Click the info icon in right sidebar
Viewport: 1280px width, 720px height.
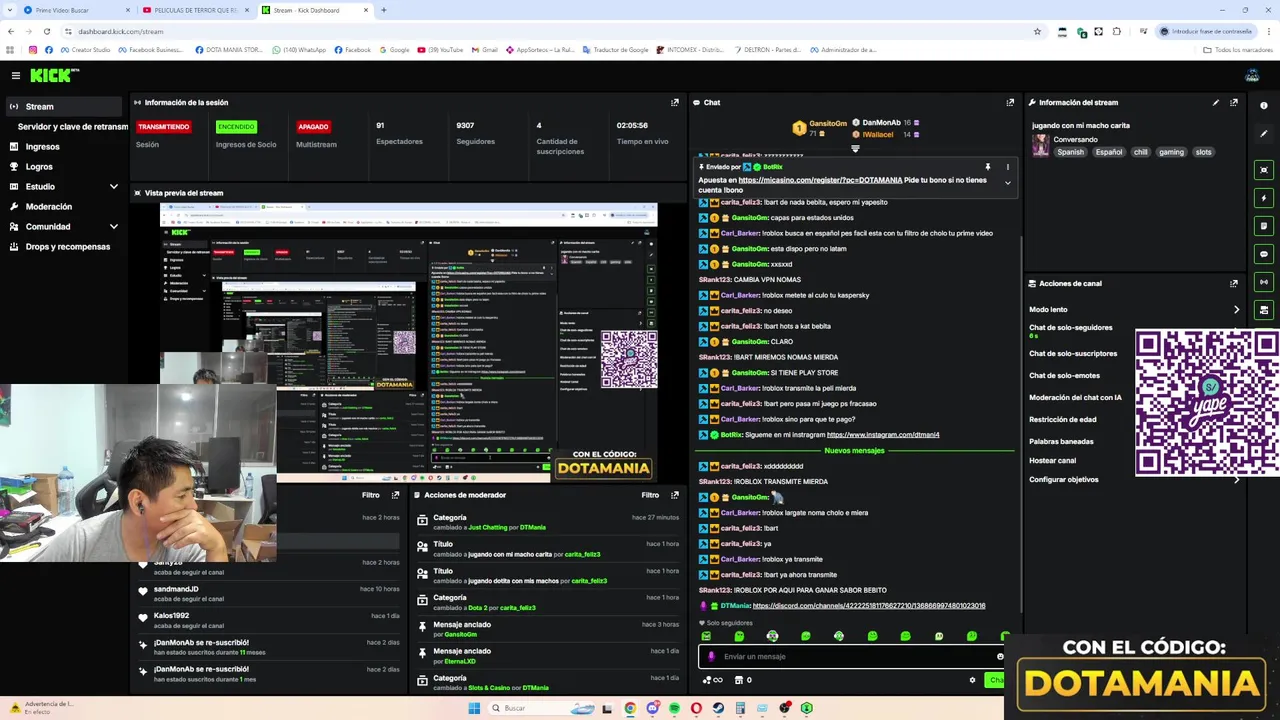(x=1264, y=106)
